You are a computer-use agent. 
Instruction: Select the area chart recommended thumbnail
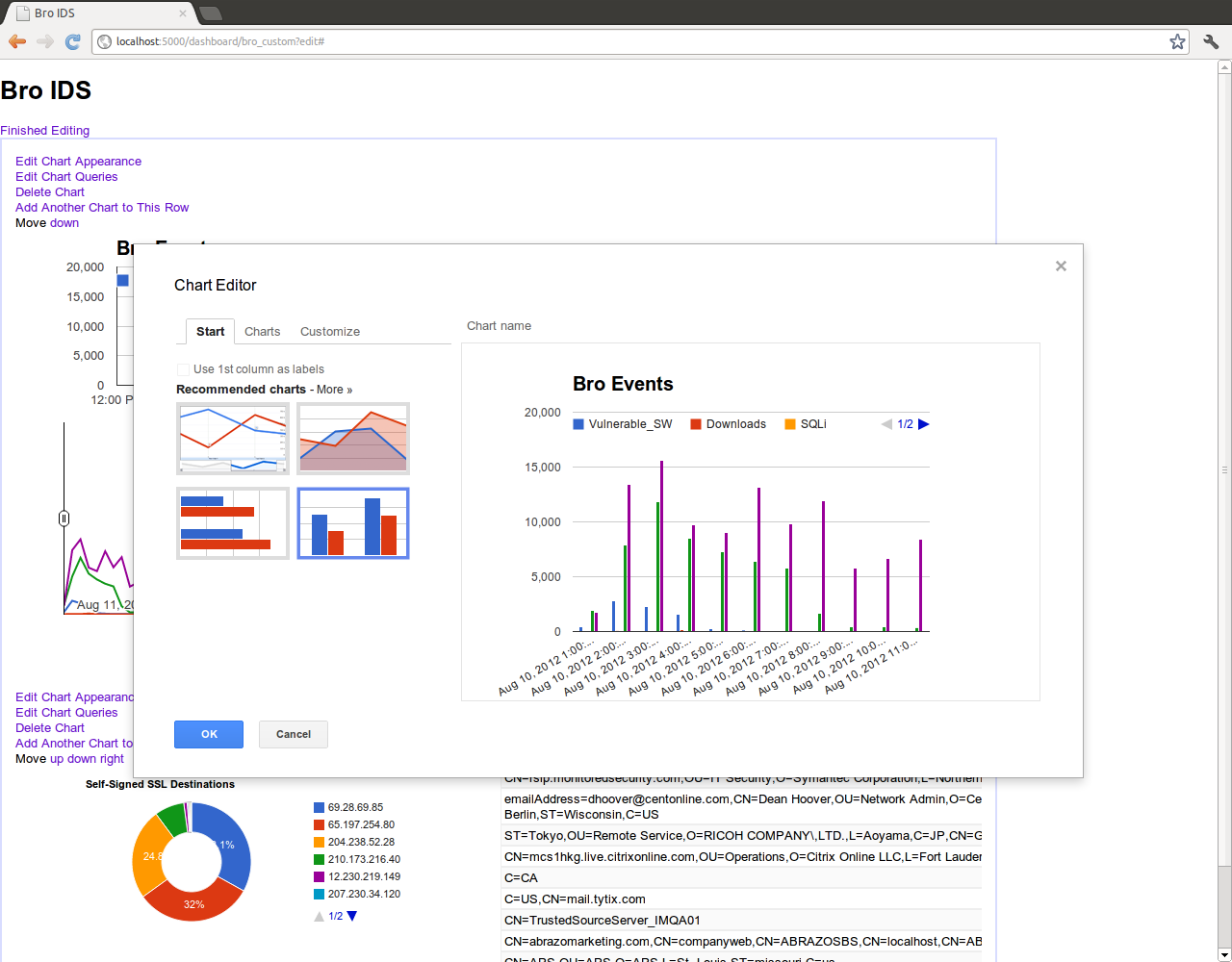[x=352, y=439]
